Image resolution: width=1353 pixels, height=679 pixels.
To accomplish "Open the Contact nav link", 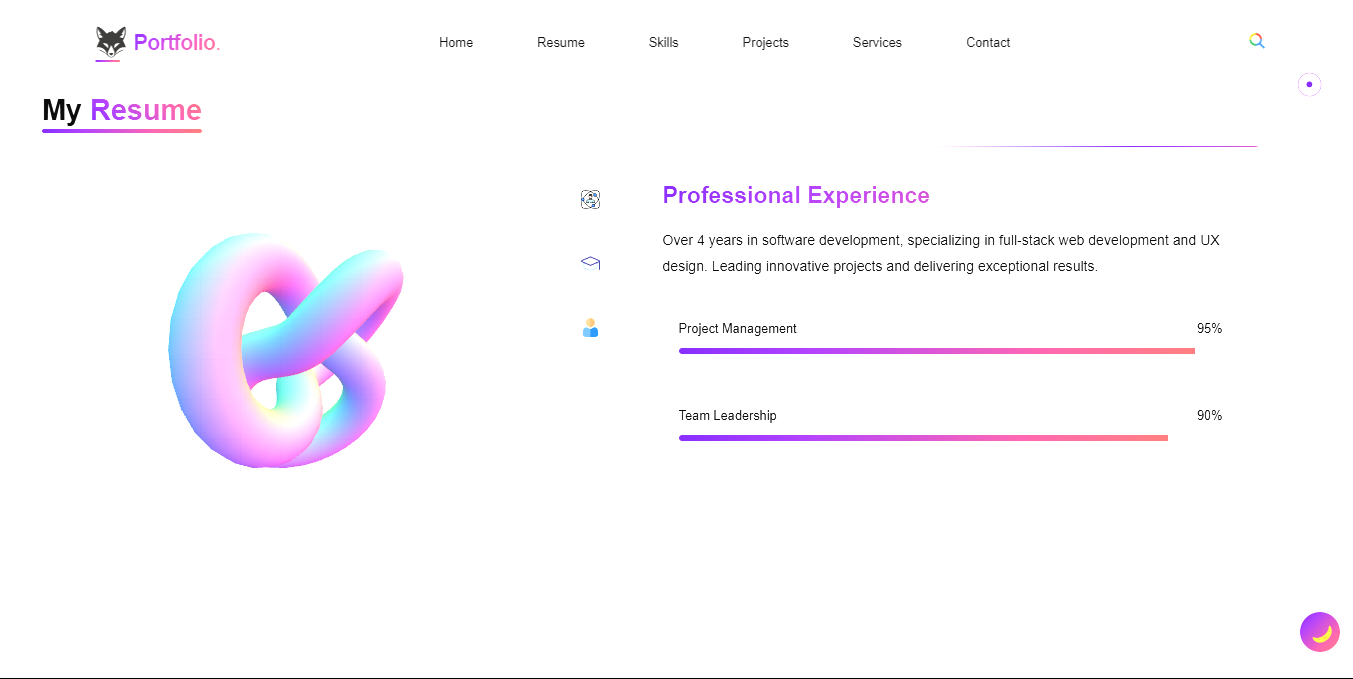I will pos(988,43).
